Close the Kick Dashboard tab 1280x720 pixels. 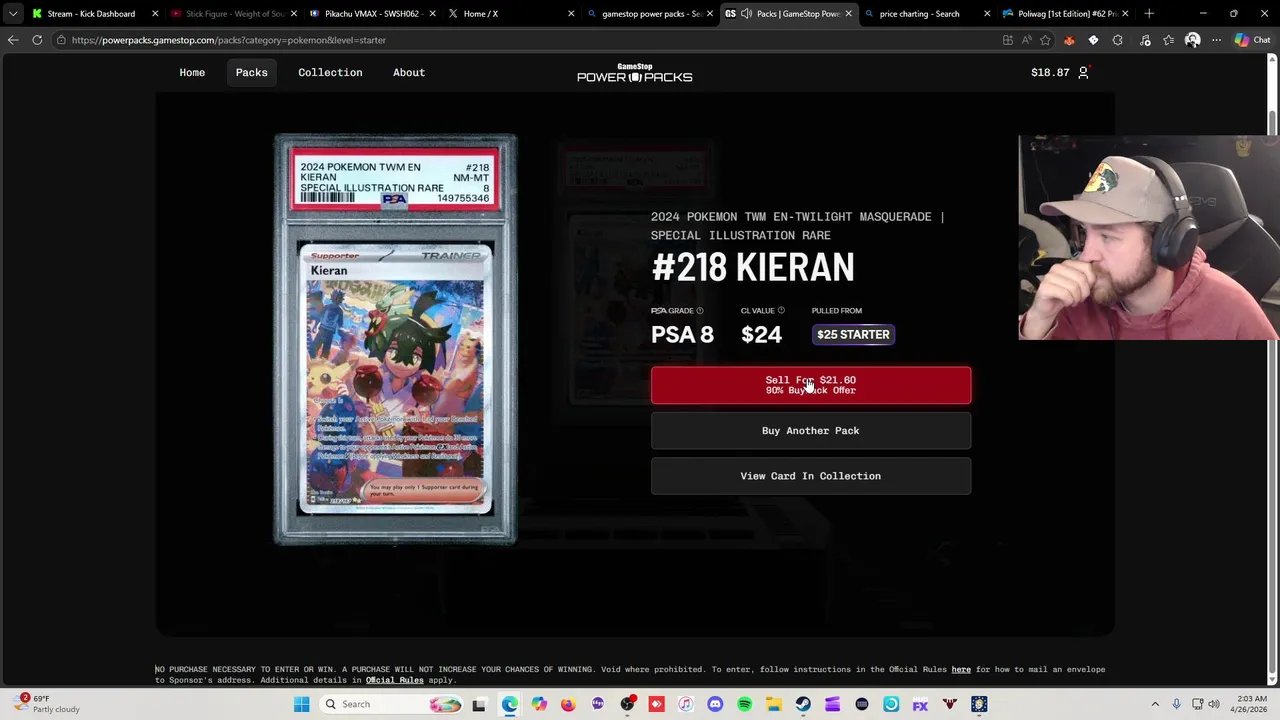(x=155, y=14)
